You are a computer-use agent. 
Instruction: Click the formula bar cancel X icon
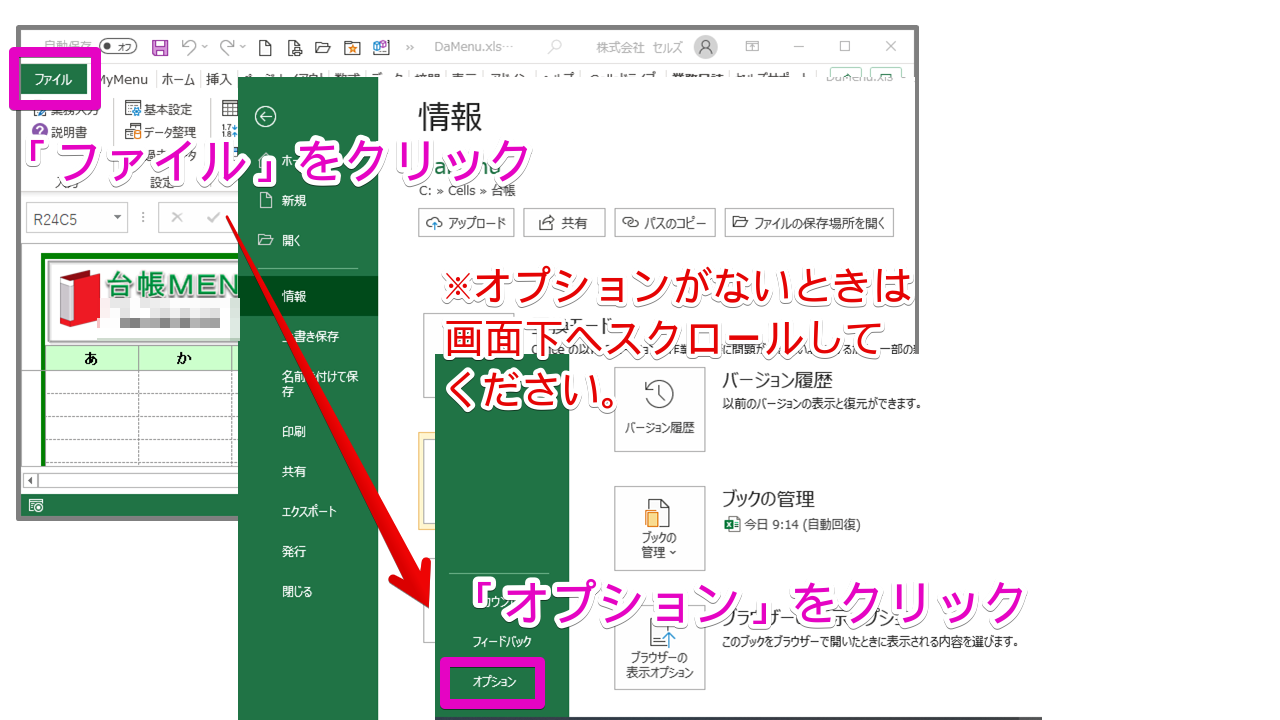pos(177,217)
